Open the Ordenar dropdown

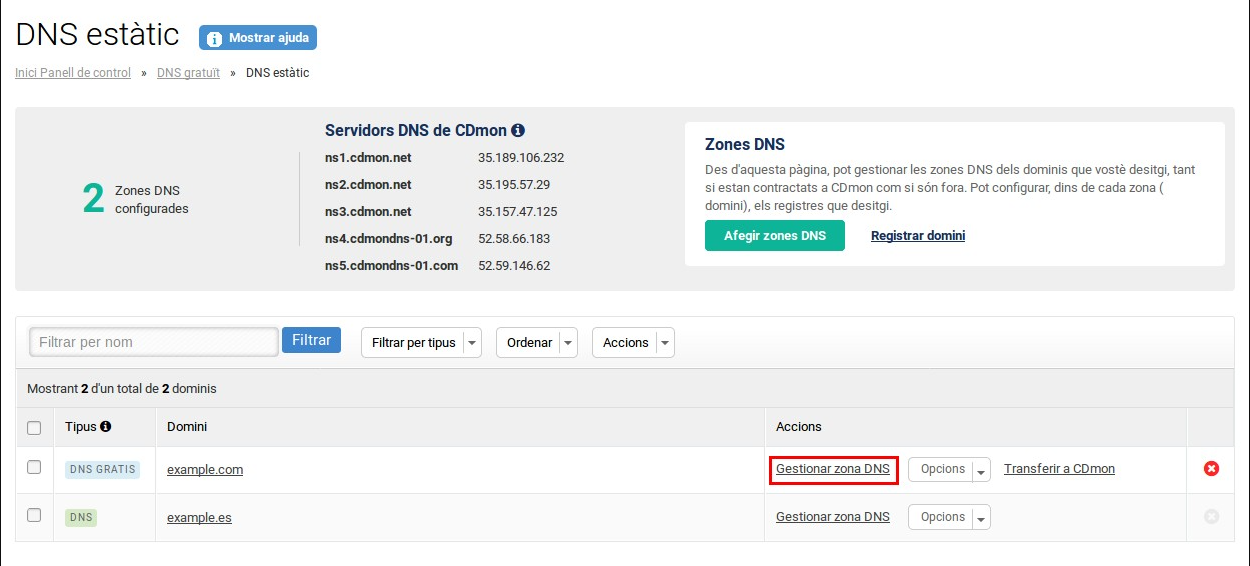click(537, 342)
